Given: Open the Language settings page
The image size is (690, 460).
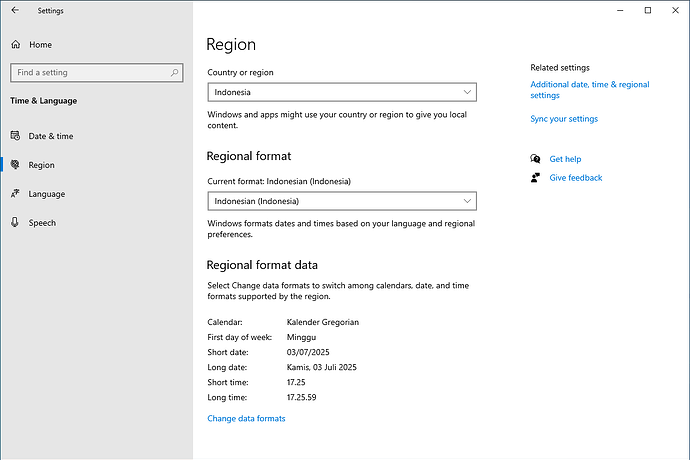Looking at the screenshot, I should (47, 194).
